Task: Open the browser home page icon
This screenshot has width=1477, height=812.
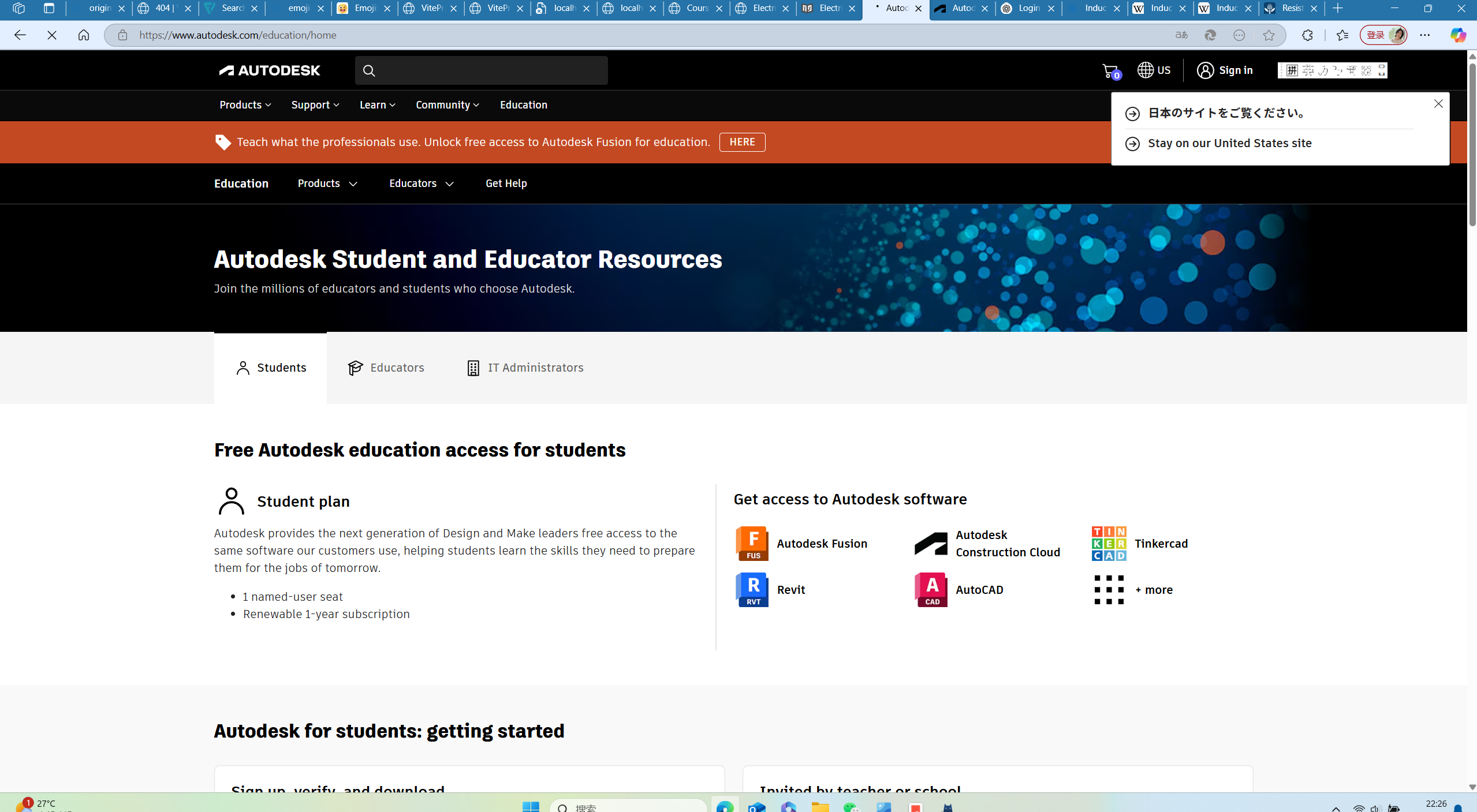Action: pyautogui.click(x=84, y=35)
